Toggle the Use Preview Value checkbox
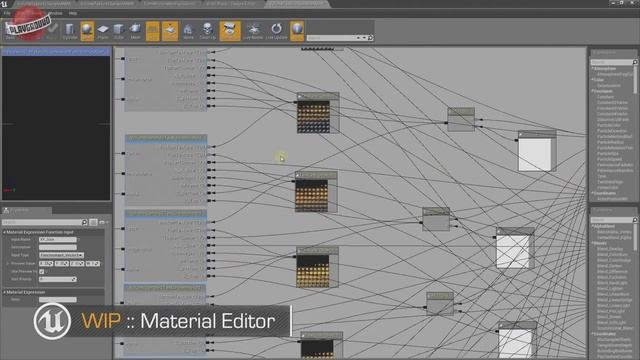 coord(42,271)
